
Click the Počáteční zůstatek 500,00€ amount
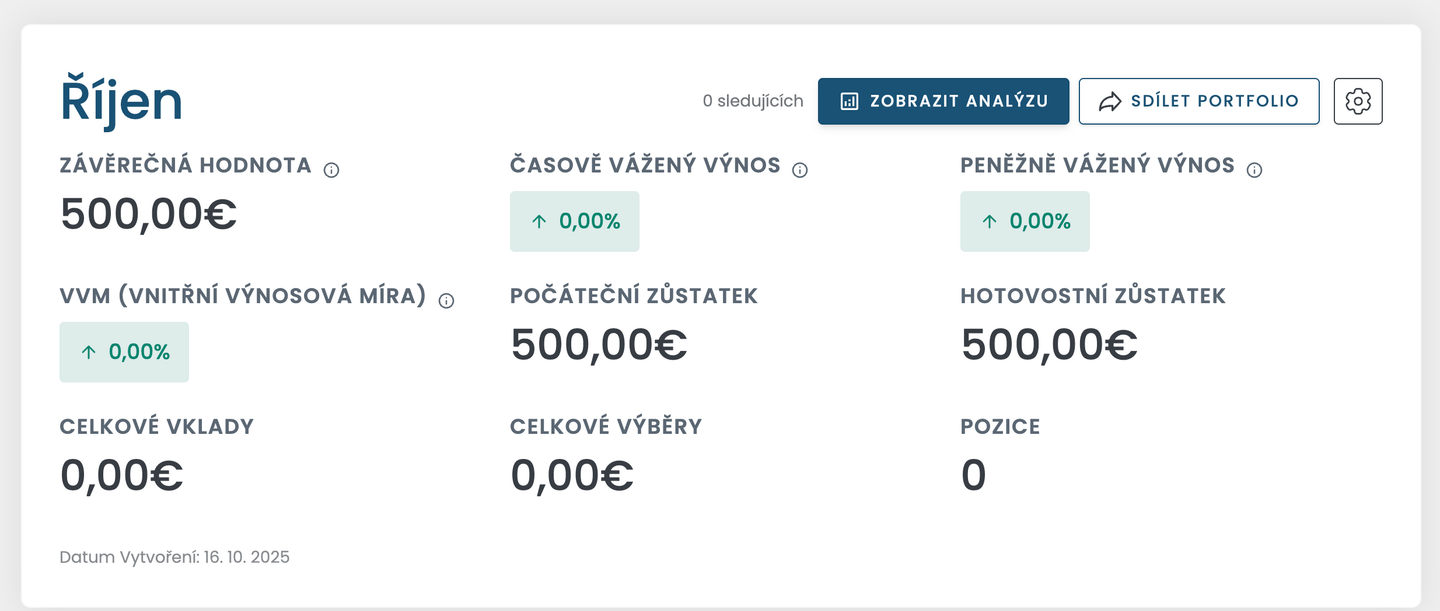tap(599, 344)
